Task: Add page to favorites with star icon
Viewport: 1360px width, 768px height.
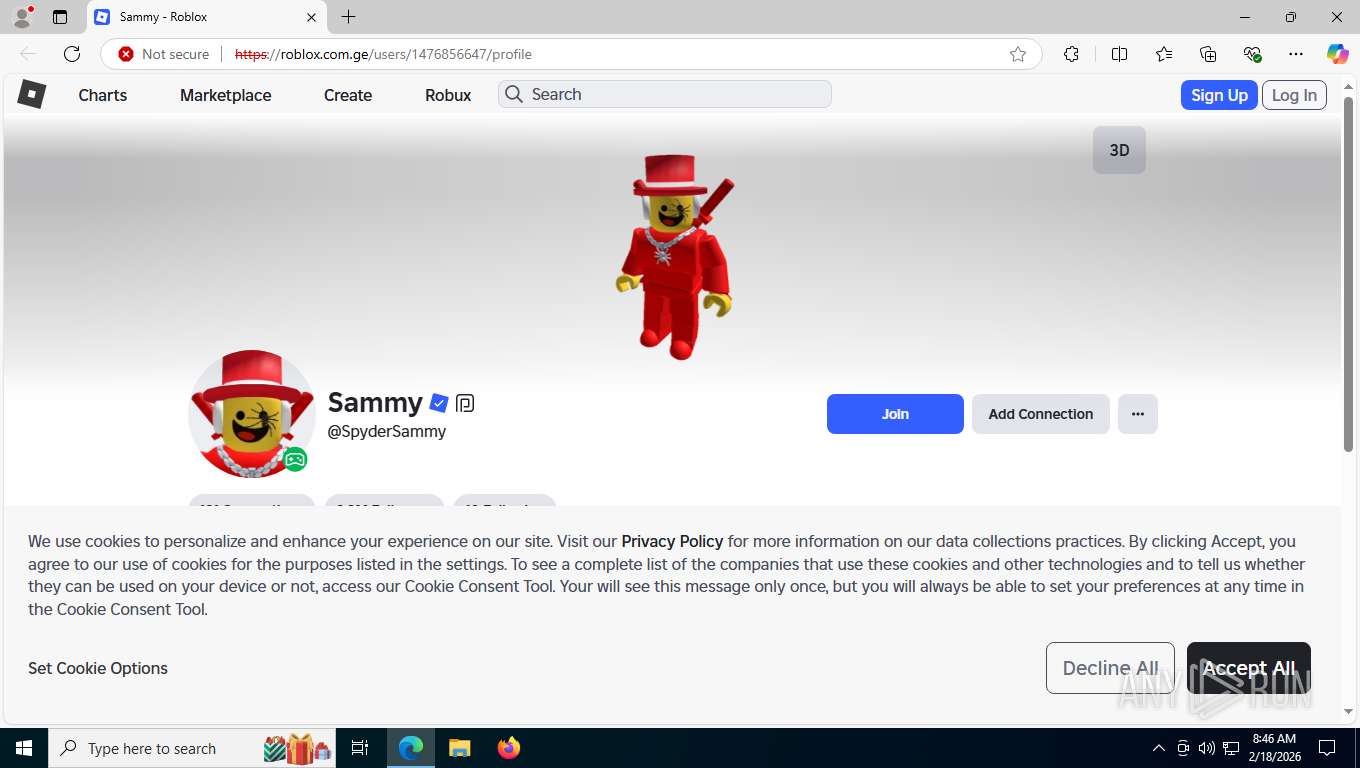Action: [x=1018, y=54]
